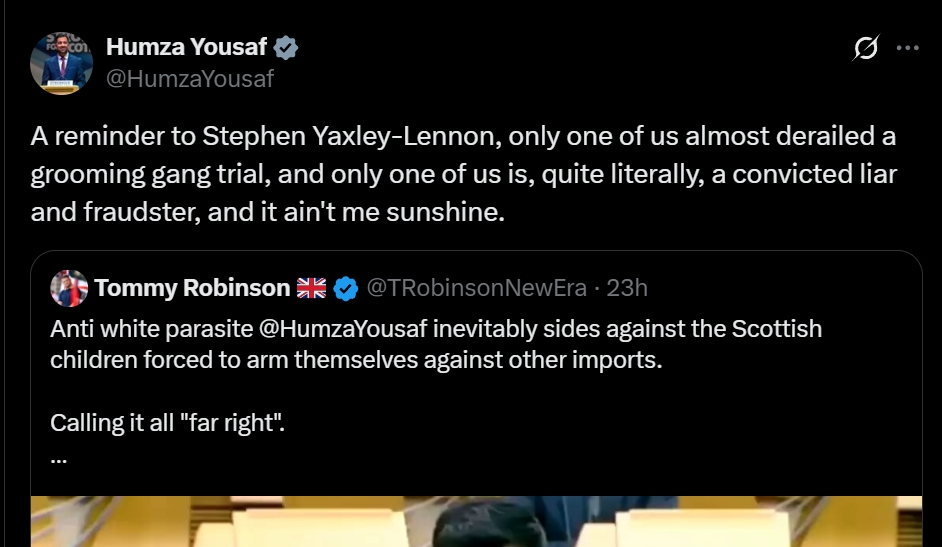
Task: Visit the @TRobinsonNewEra handle
Action: pyautogui.click(x=476, y=288)
